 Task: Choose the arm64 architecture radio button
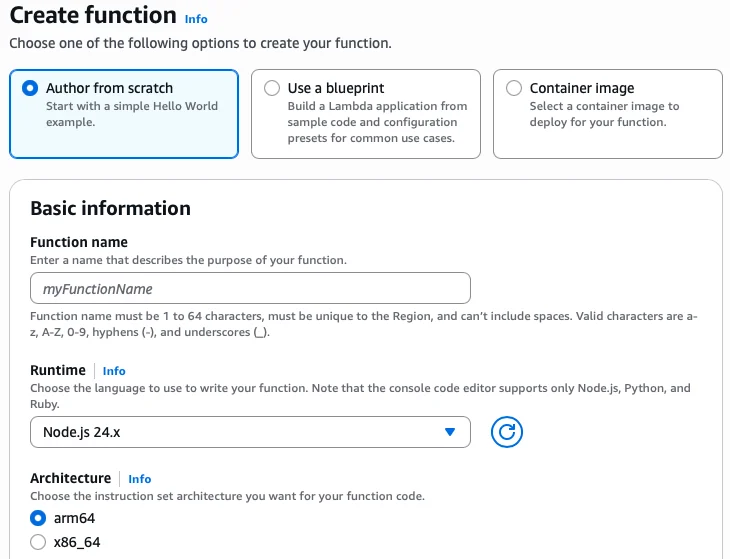point(38,518)
